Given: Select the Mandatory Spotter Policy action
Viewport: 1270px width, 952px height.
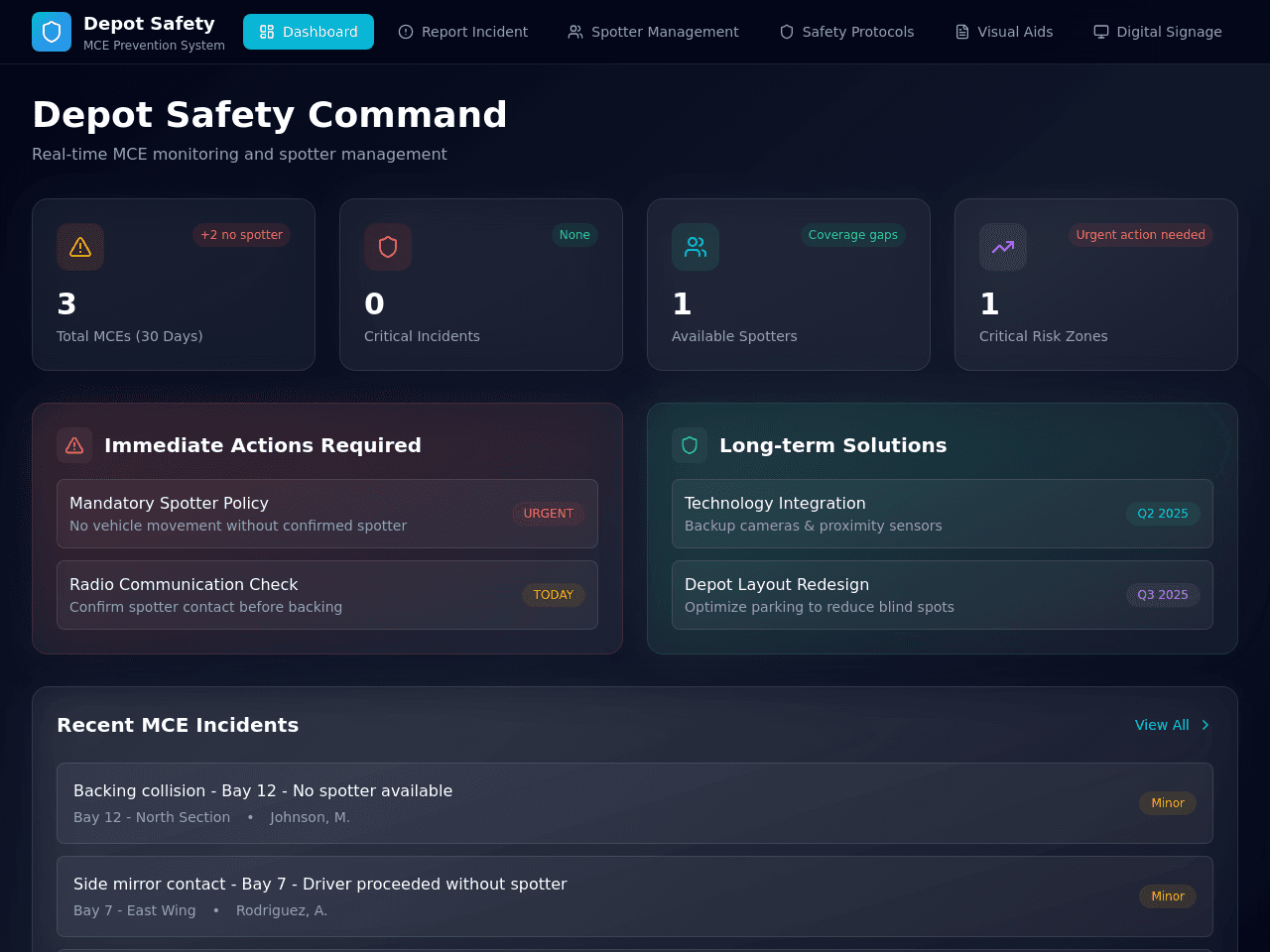Looking at the screenshot, I should pyautogui.click(x=327, y=514).
